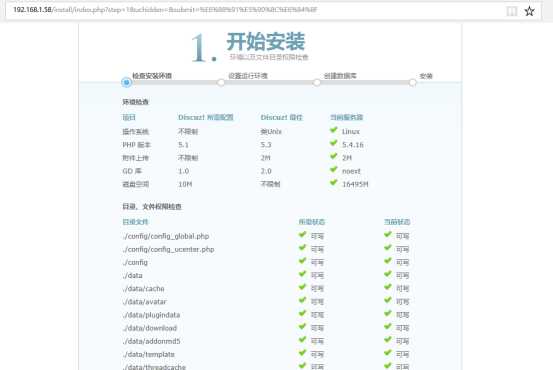Click required-status check for config_ucenter.php
Viewport: 553px width, 370px height.
[x=302, y=248]
